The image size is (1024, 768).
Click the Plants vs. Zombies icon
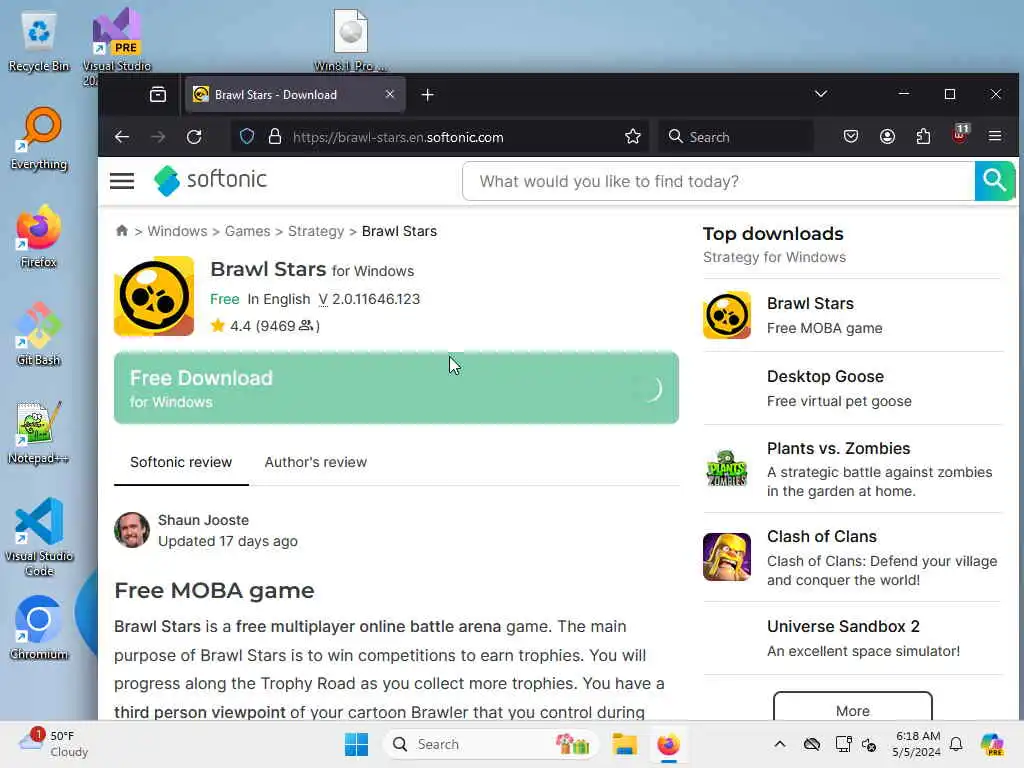coord(727,469)
